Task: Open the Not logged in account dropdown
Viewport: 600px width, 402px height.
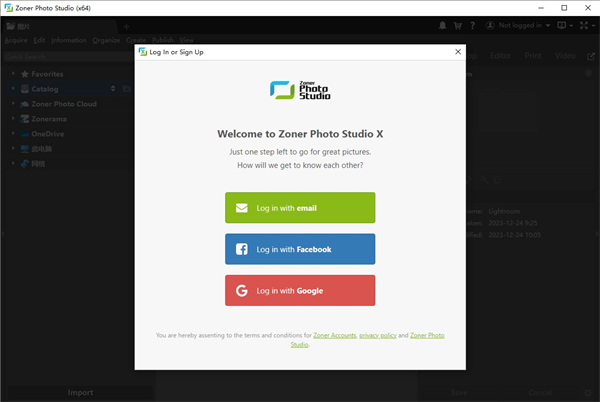Action: pyautogui.click(x=518, y=25)
